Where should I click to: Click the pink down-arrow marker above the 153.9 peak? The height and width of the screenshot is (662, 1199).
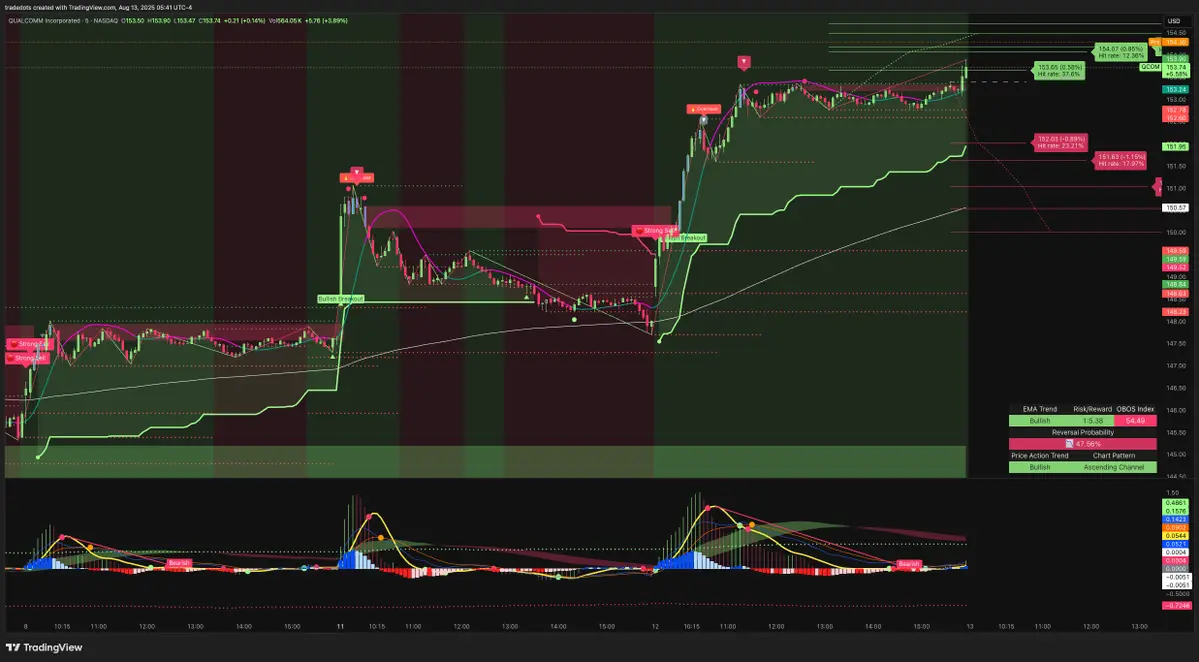(x=744, y=61)
